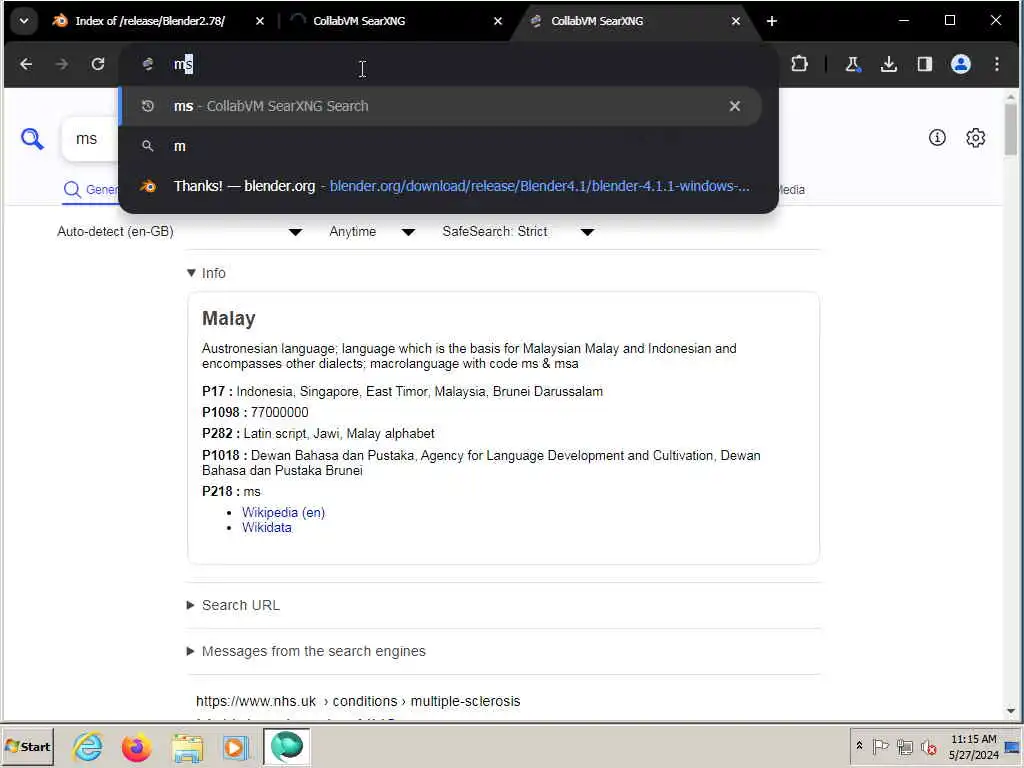Open the user profile avatar

pos(961,64)
